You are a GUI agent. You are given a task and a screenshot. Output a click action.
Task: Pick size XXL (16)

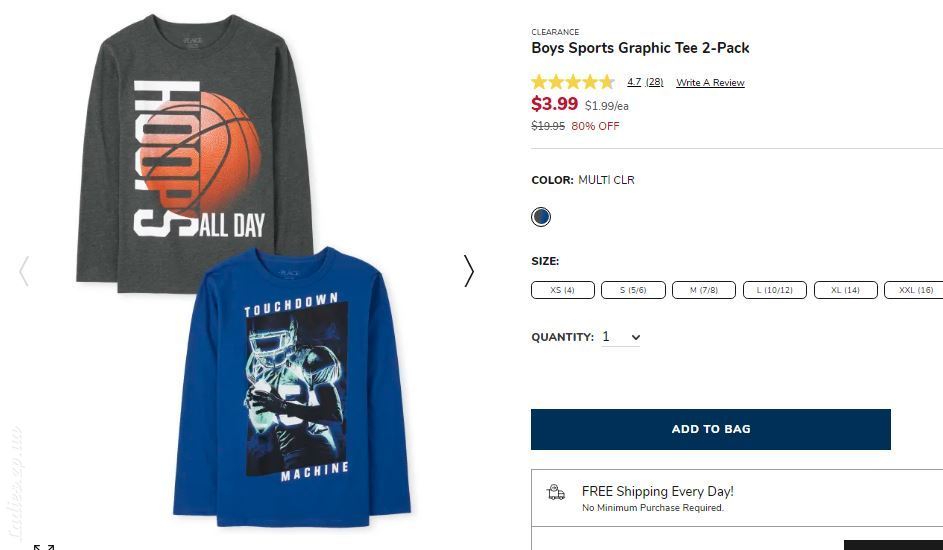[x=914, y=290]
